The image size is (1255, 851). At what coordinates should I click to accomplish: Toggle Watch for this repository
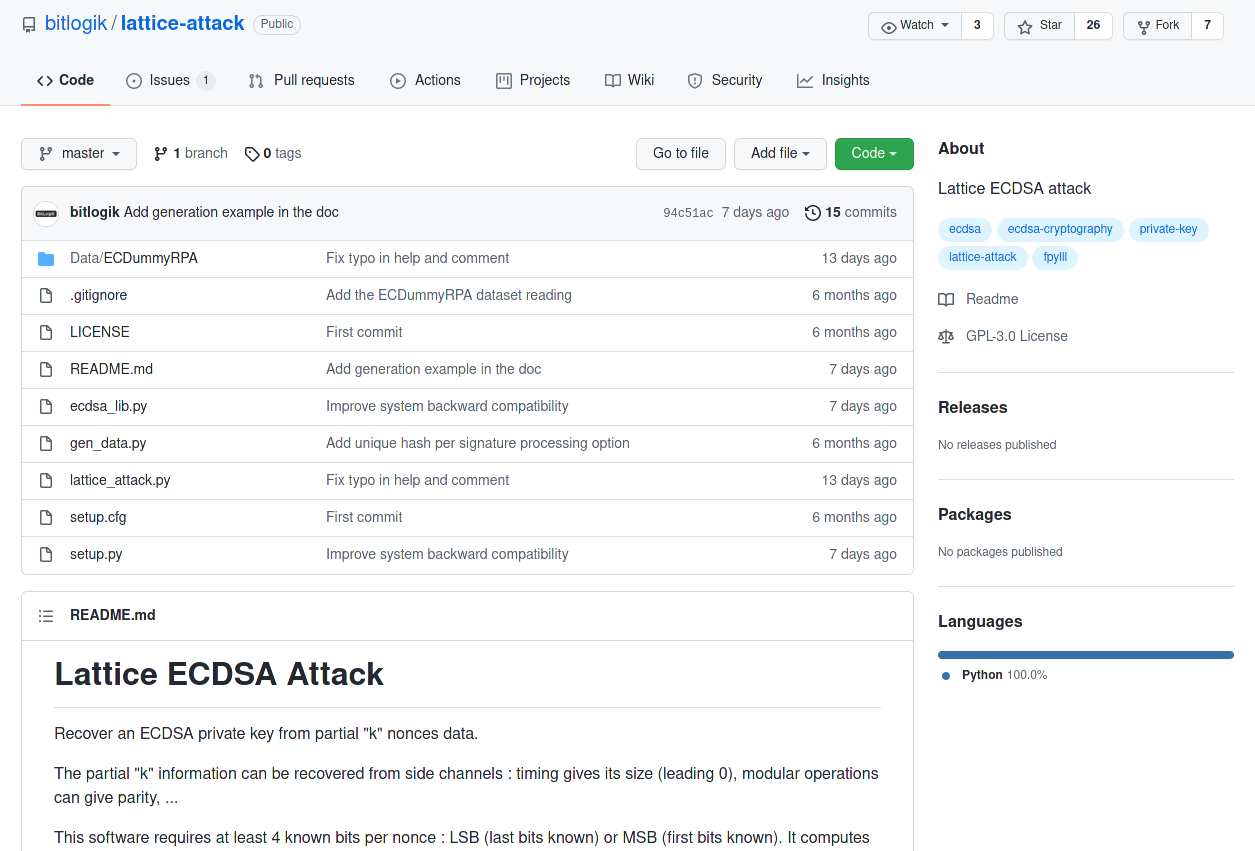pos(913,25)
